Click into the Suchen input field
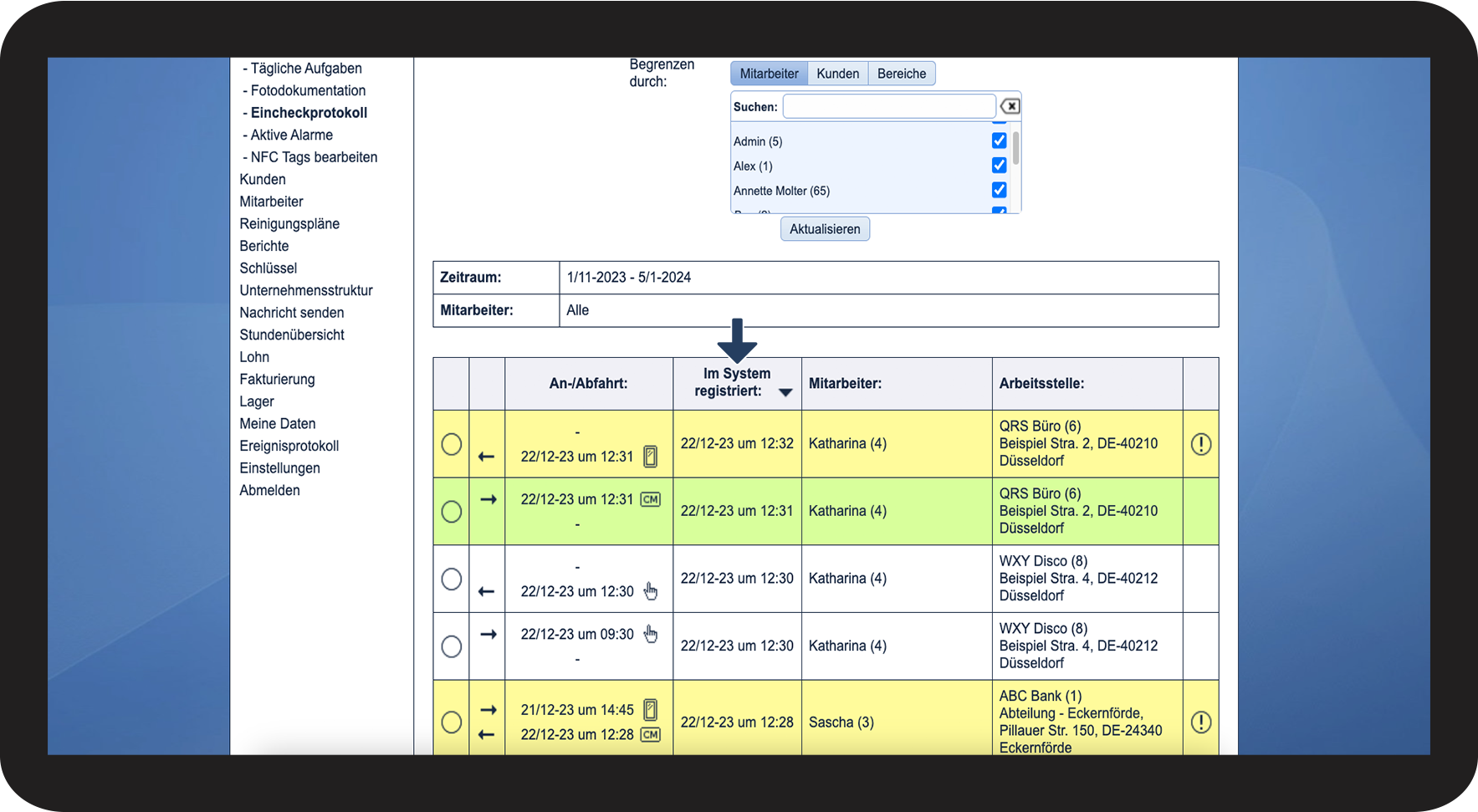 [888, 106]
